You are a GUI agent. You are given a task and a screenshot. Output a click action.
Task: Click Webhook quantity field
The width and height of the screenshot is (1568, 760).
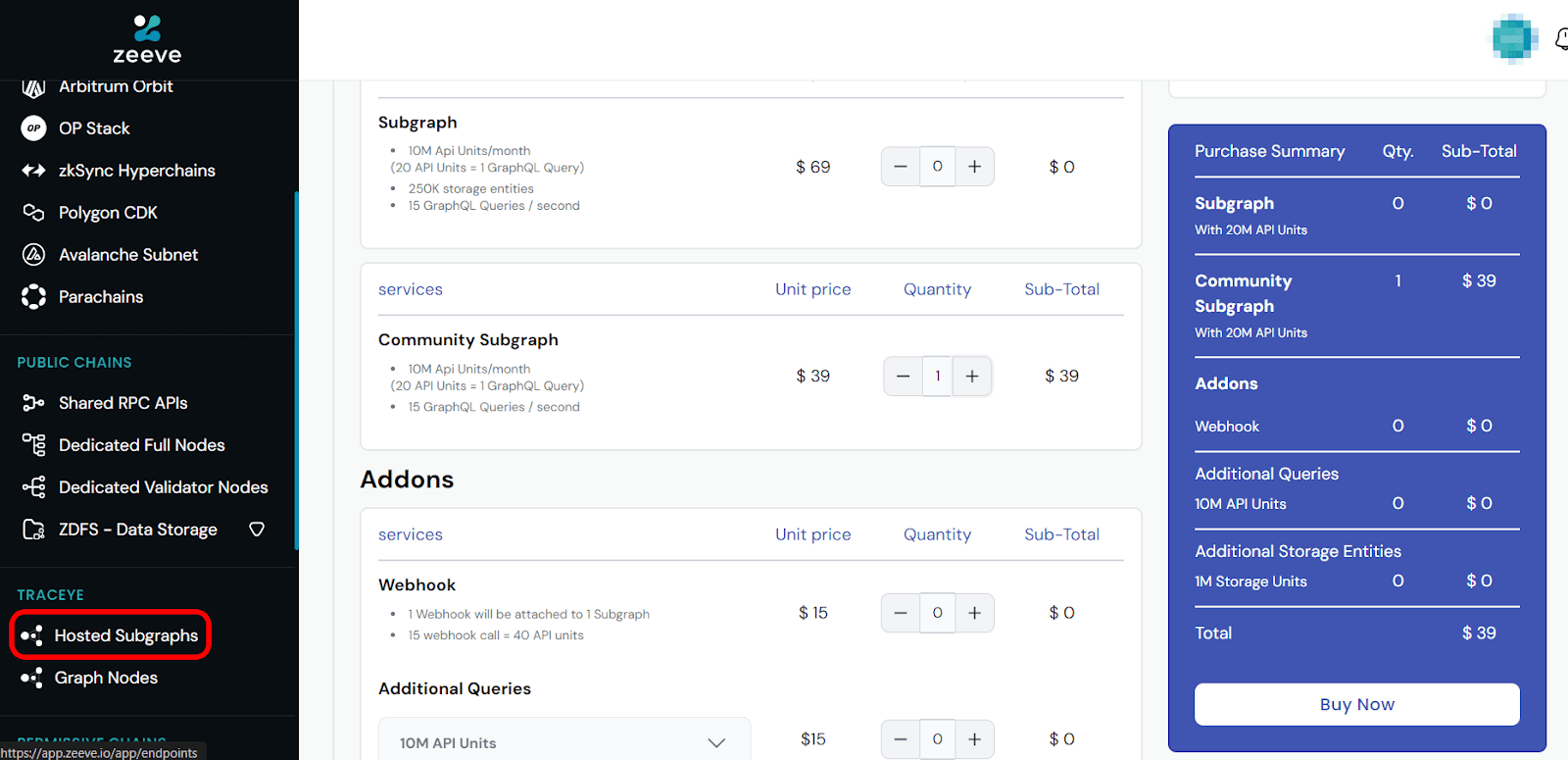[938, 613]
